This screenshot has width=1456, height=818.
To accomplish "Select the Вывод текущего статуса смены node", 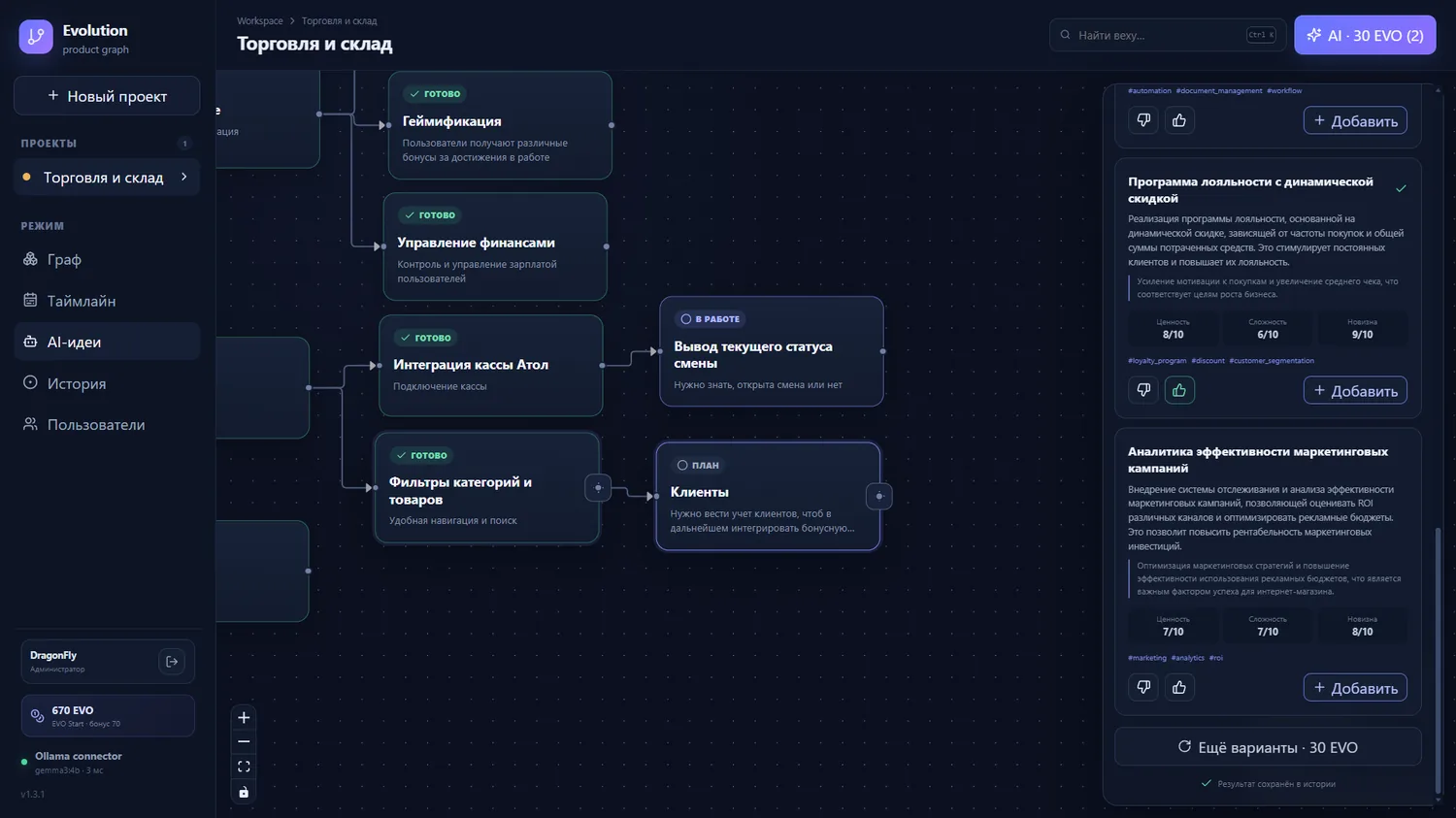I will click(772, 351).
